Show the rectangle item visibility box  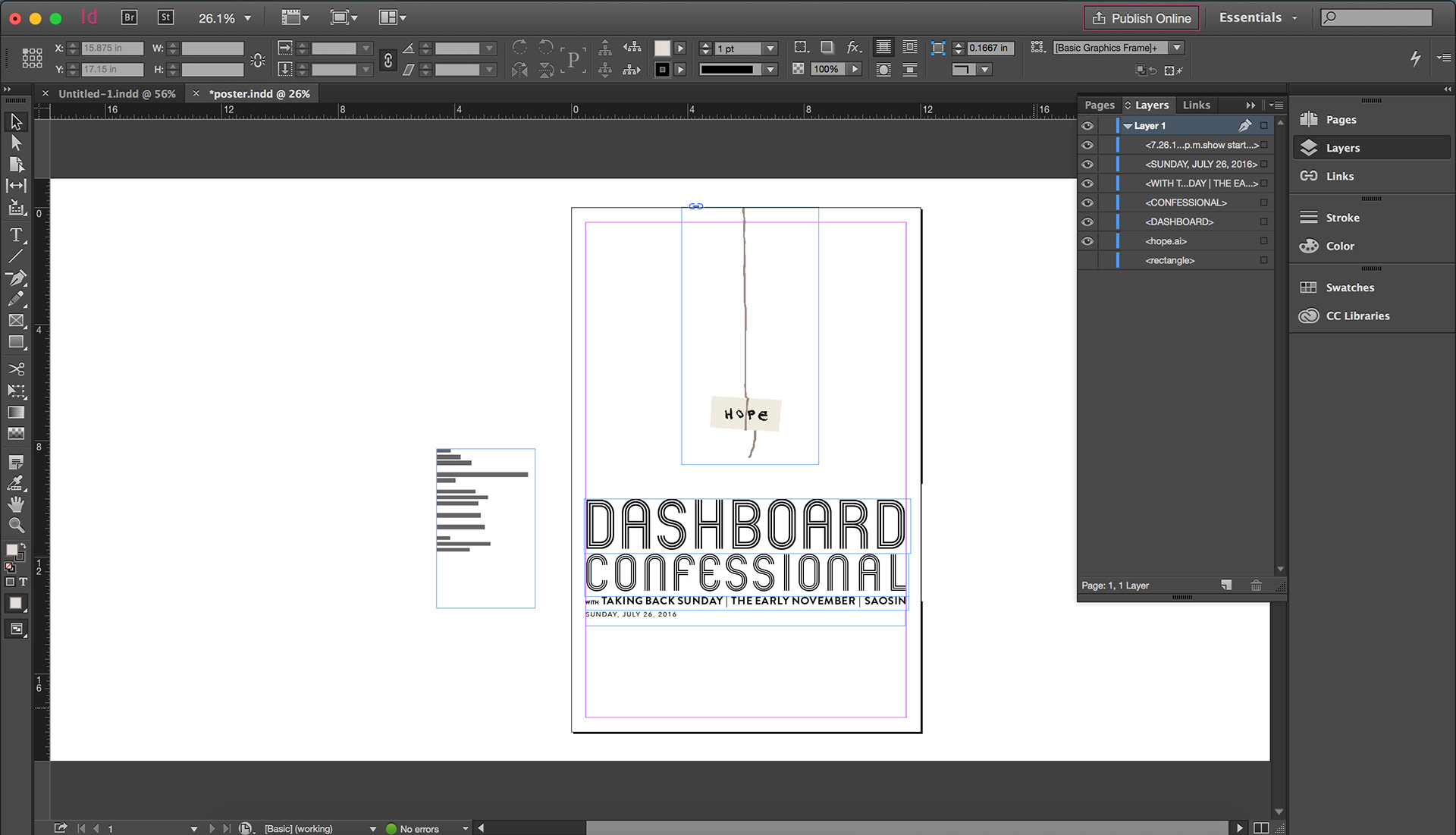(x=1087, y=260)
